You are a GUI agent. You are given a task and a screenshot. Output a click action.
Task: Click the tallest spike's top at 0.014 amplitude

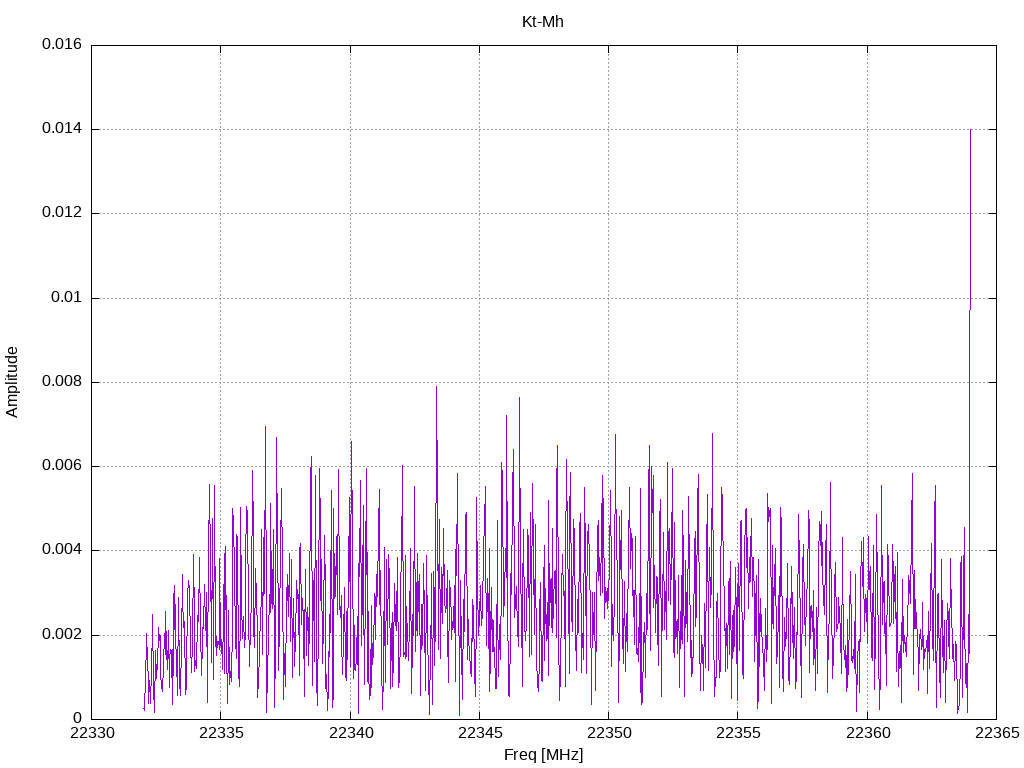point(970,130)
